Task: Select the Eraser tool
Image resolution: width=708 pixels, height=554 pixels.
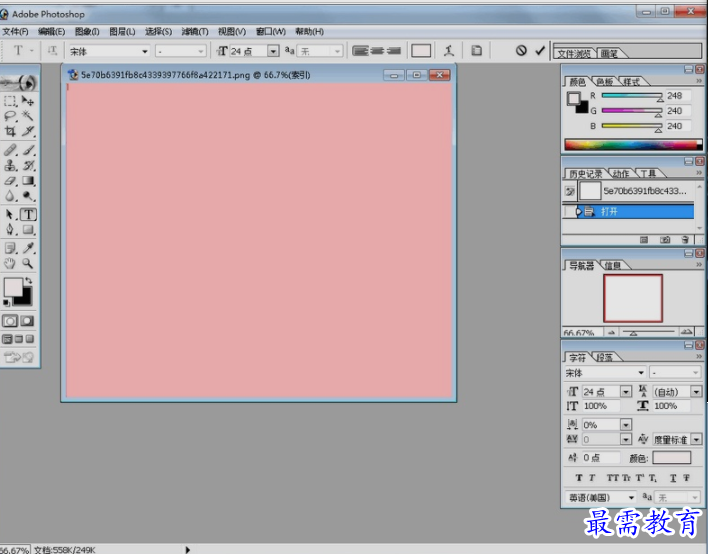Action: pyautogui.click(x=10, y=181)
